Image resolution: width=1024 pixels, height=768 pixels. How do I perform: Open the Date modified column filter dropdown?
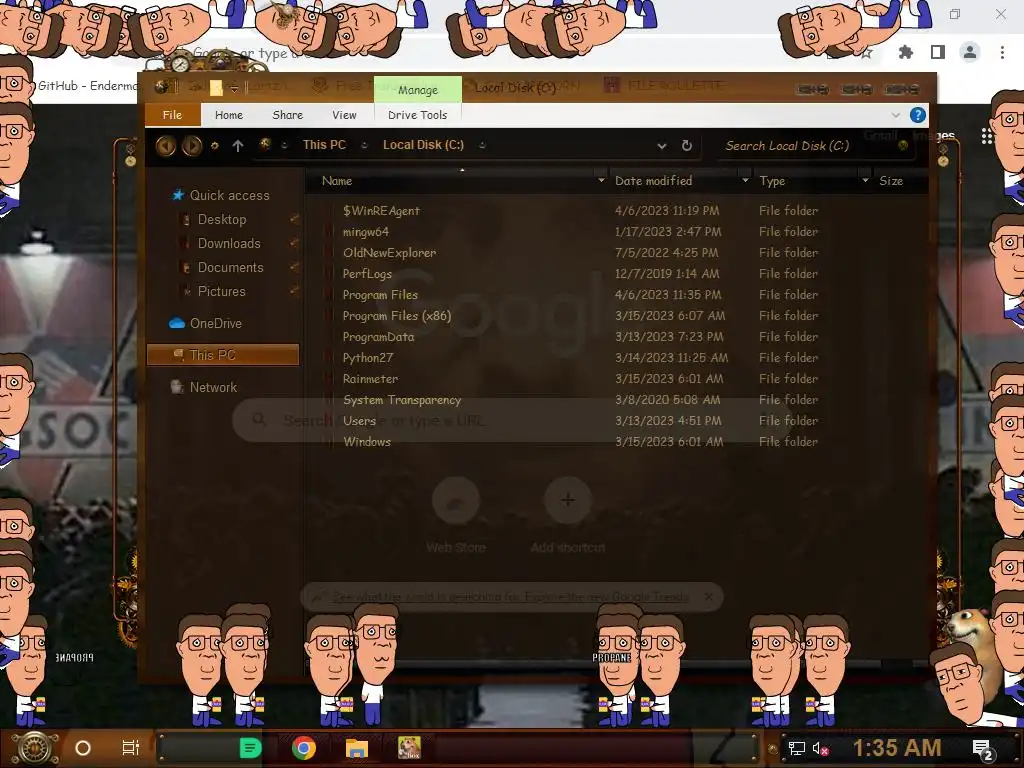point(745,180)
